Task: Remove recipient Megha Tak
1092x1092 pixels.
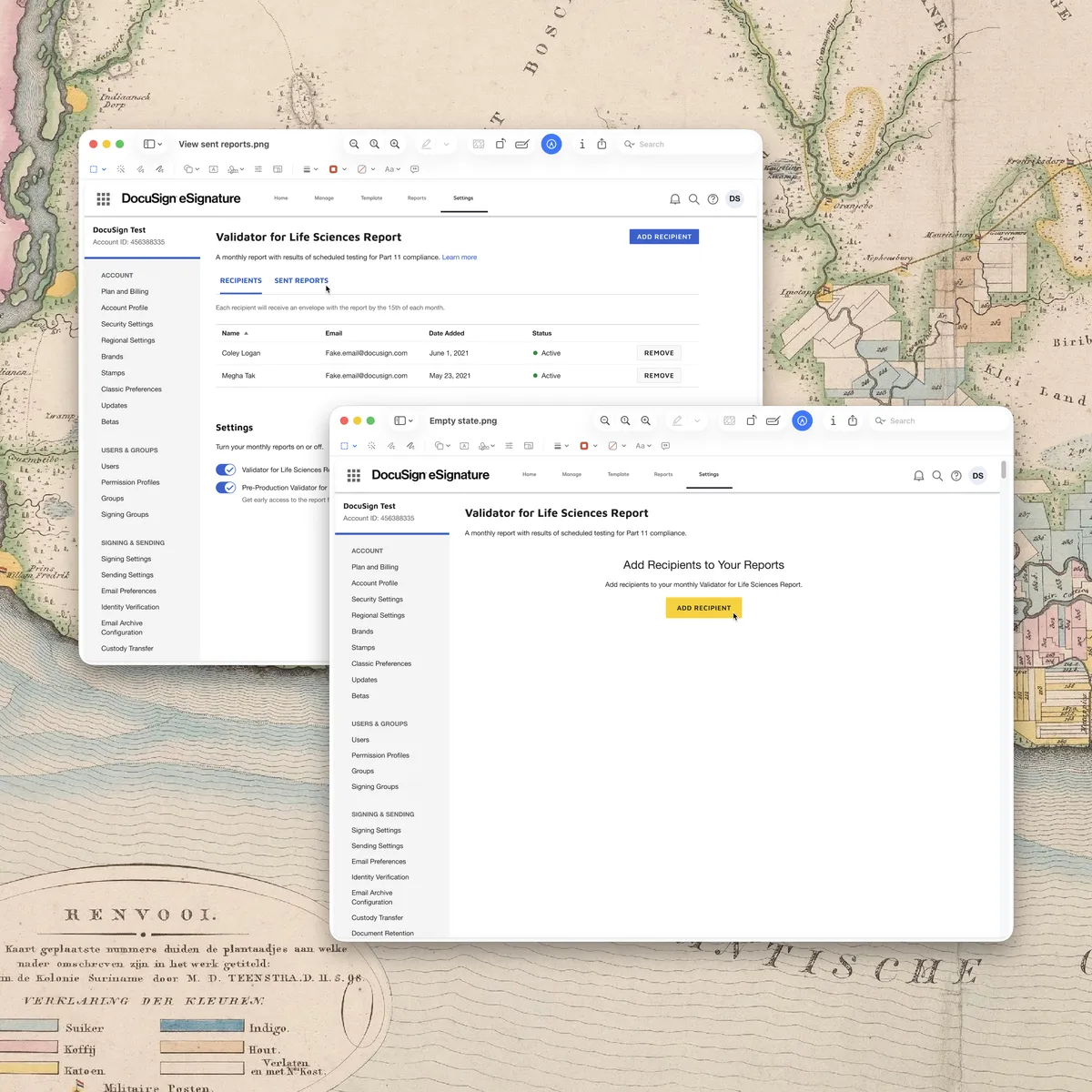Action: pyautogui.click(x=659, y=376)
